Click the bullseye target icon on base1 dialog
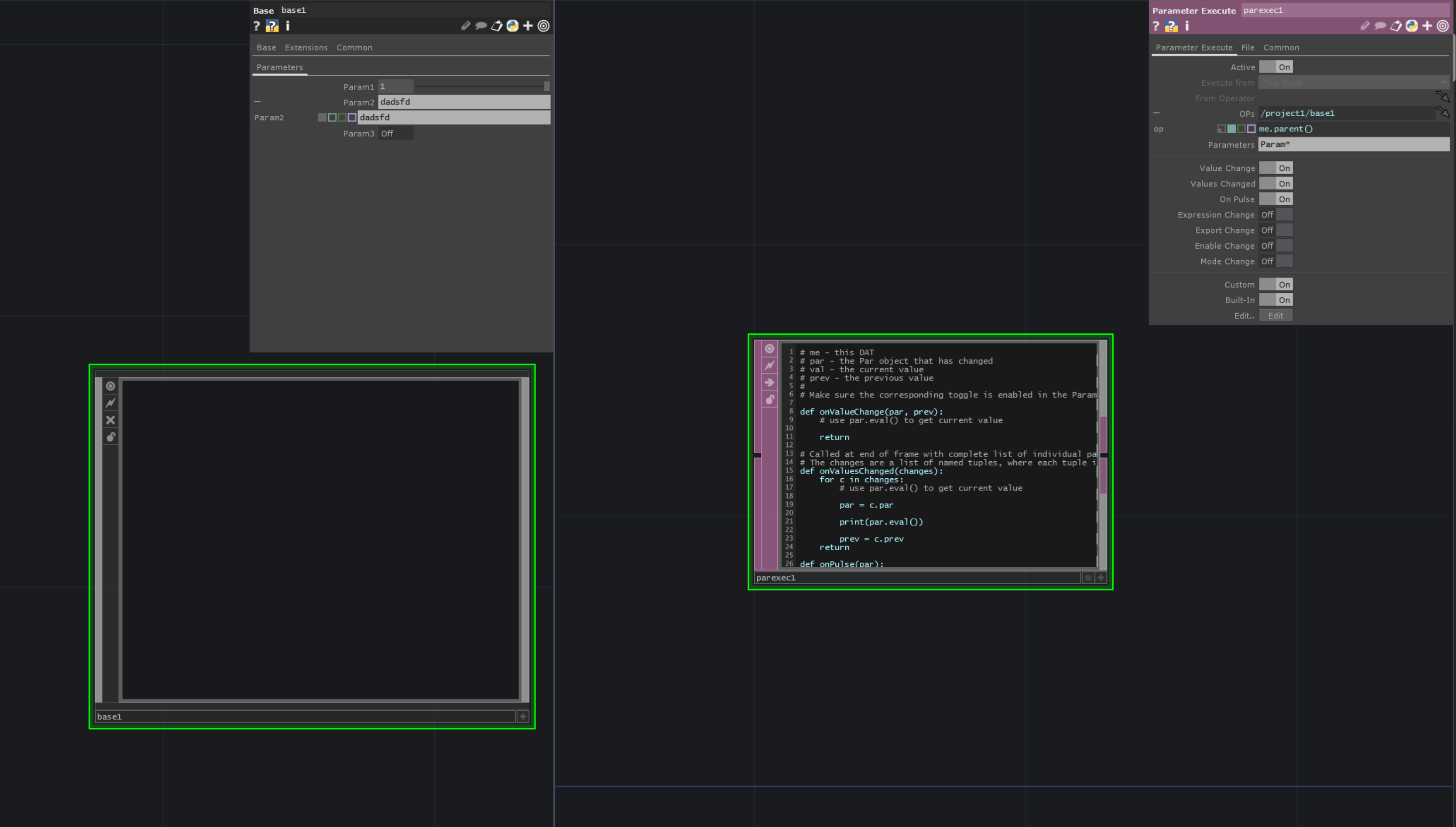The width and height of the screenshot is (1456, 827). click(544, 26)
